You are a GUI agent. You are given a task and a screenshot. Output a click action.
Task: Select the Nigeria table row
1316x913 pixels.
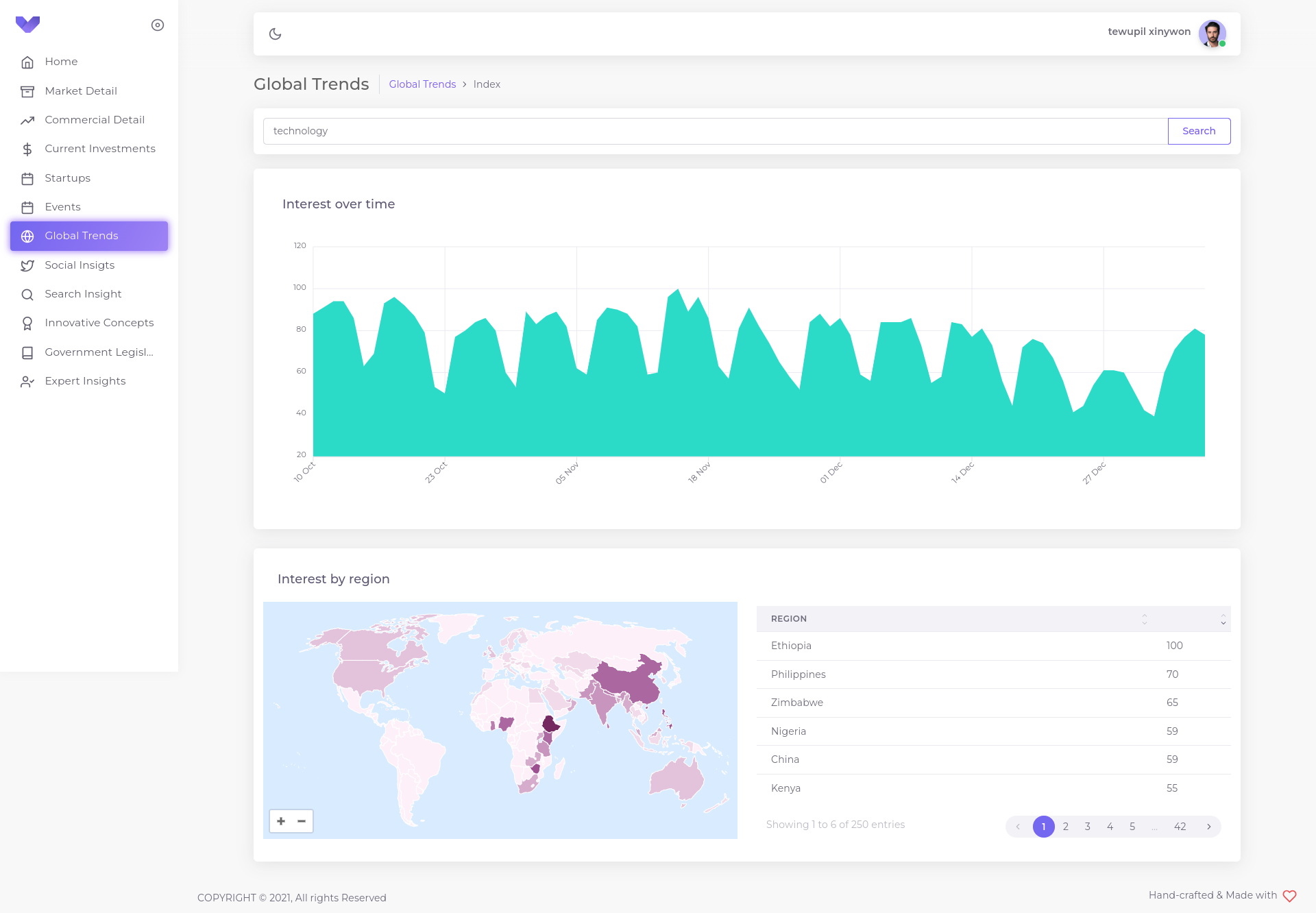993,731
